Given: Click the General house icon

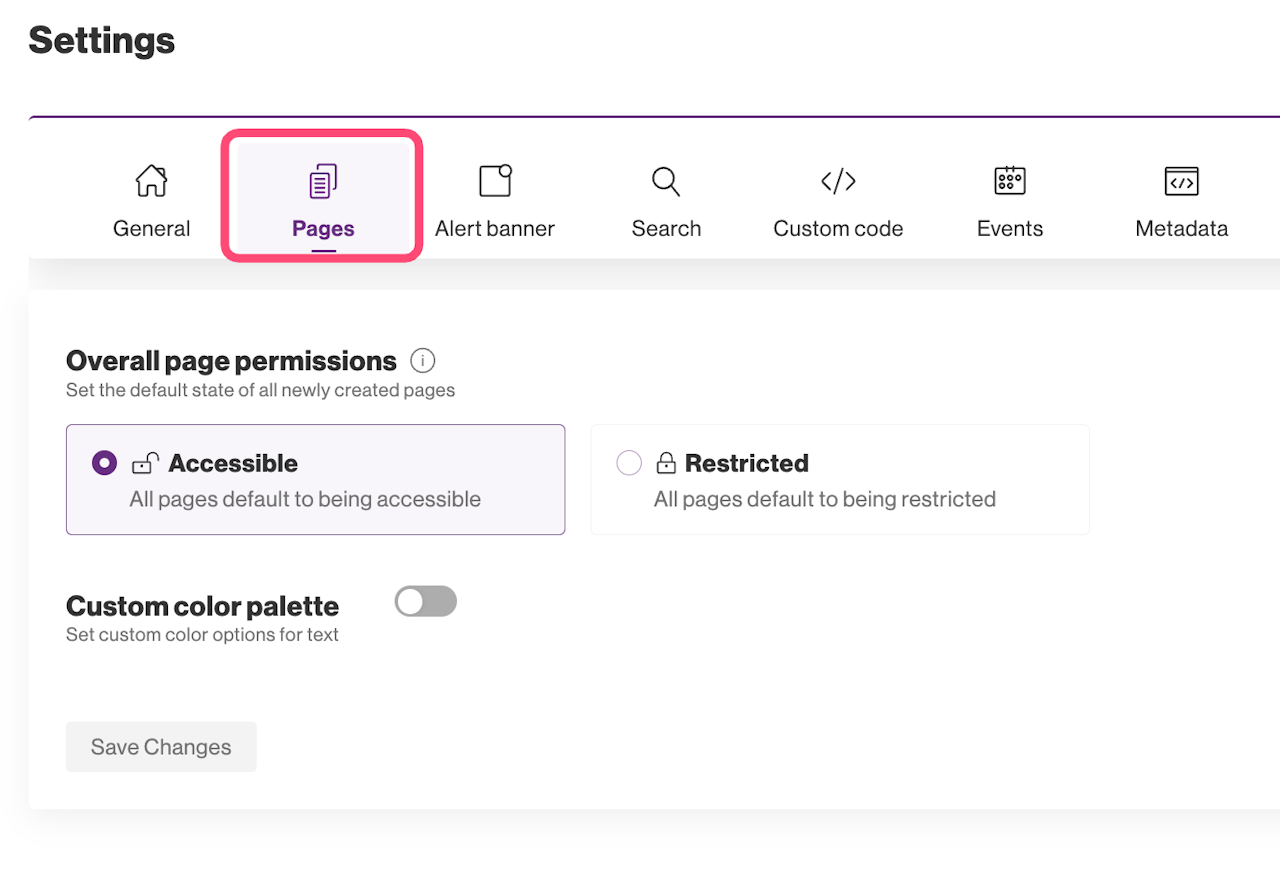Looking at the screenshot, I should [x=152, y=181].
